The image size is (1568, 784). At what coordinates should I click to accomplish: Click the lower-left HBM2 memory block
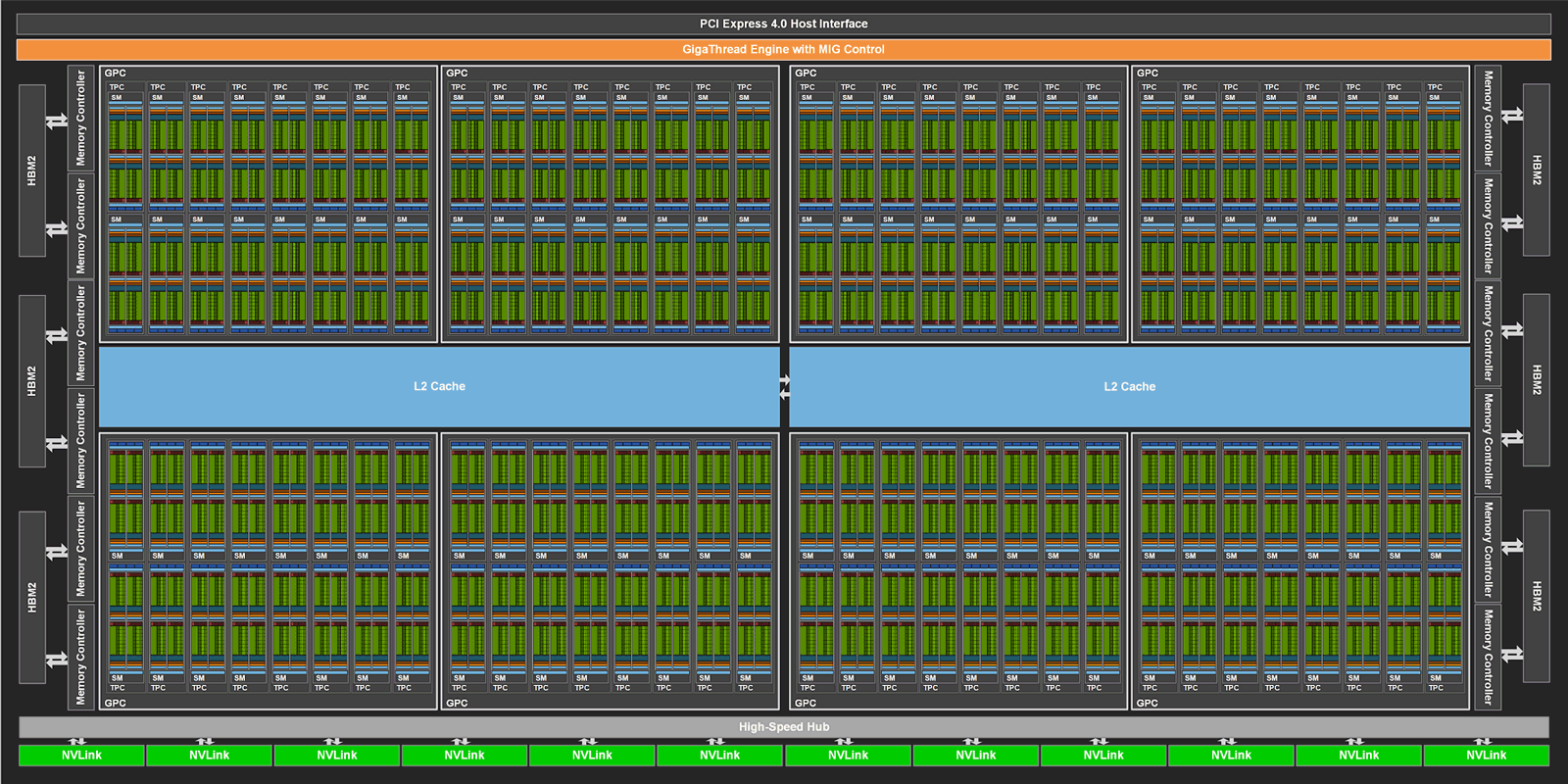click(x=32, y=597)
